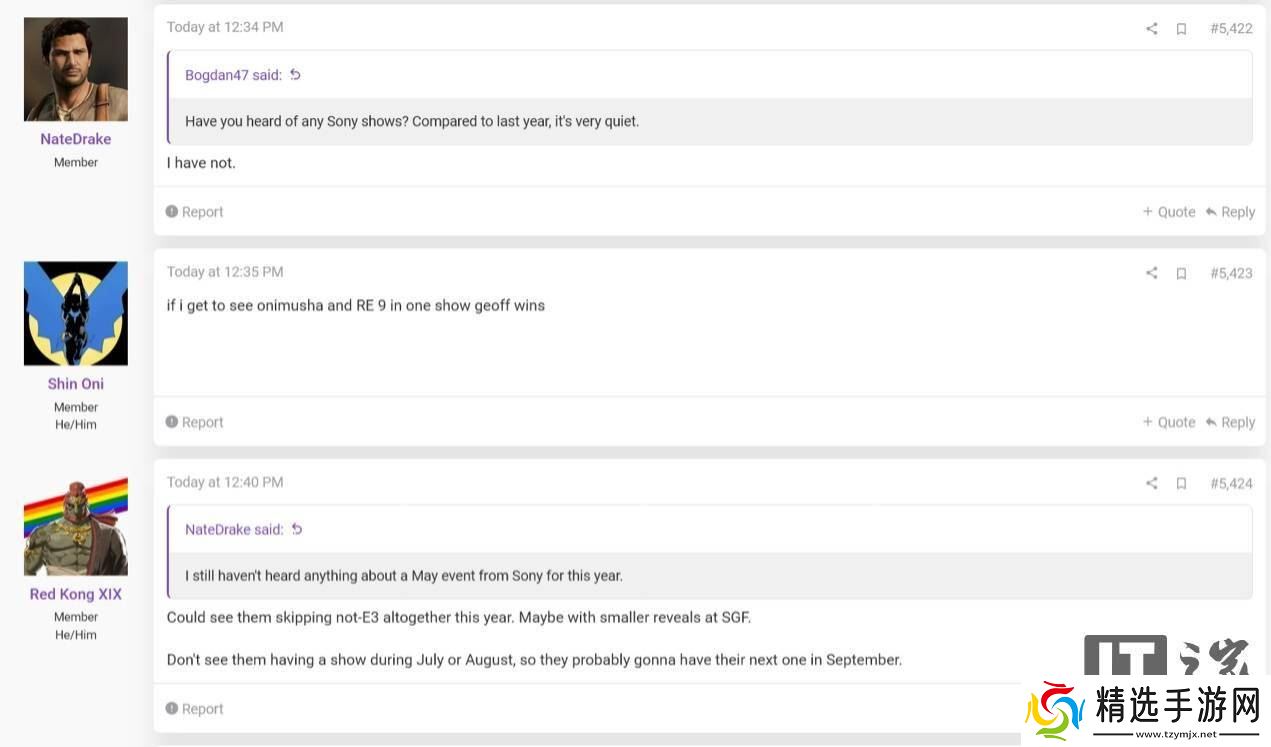Open Shin Oni username profile link
The height and width of the screenshot is (747, 1271).
pos(76,384)
